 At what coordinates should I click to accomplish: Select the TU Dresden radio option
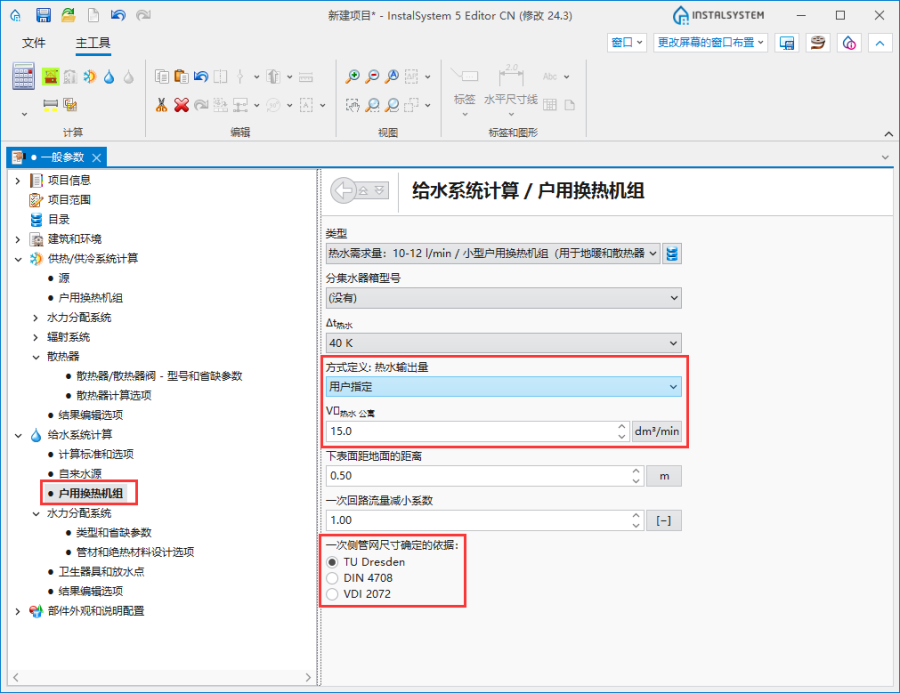(x=332, y=562)
